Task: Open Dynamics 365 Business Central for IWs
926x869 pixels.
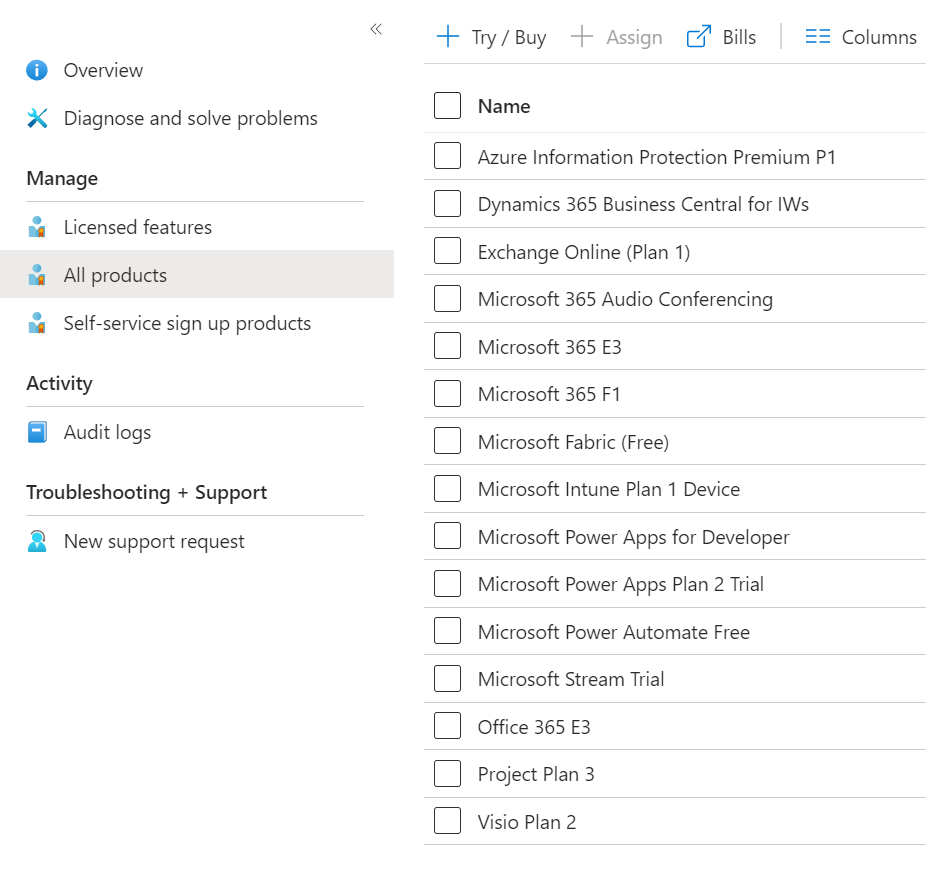Action: [643, 204]
